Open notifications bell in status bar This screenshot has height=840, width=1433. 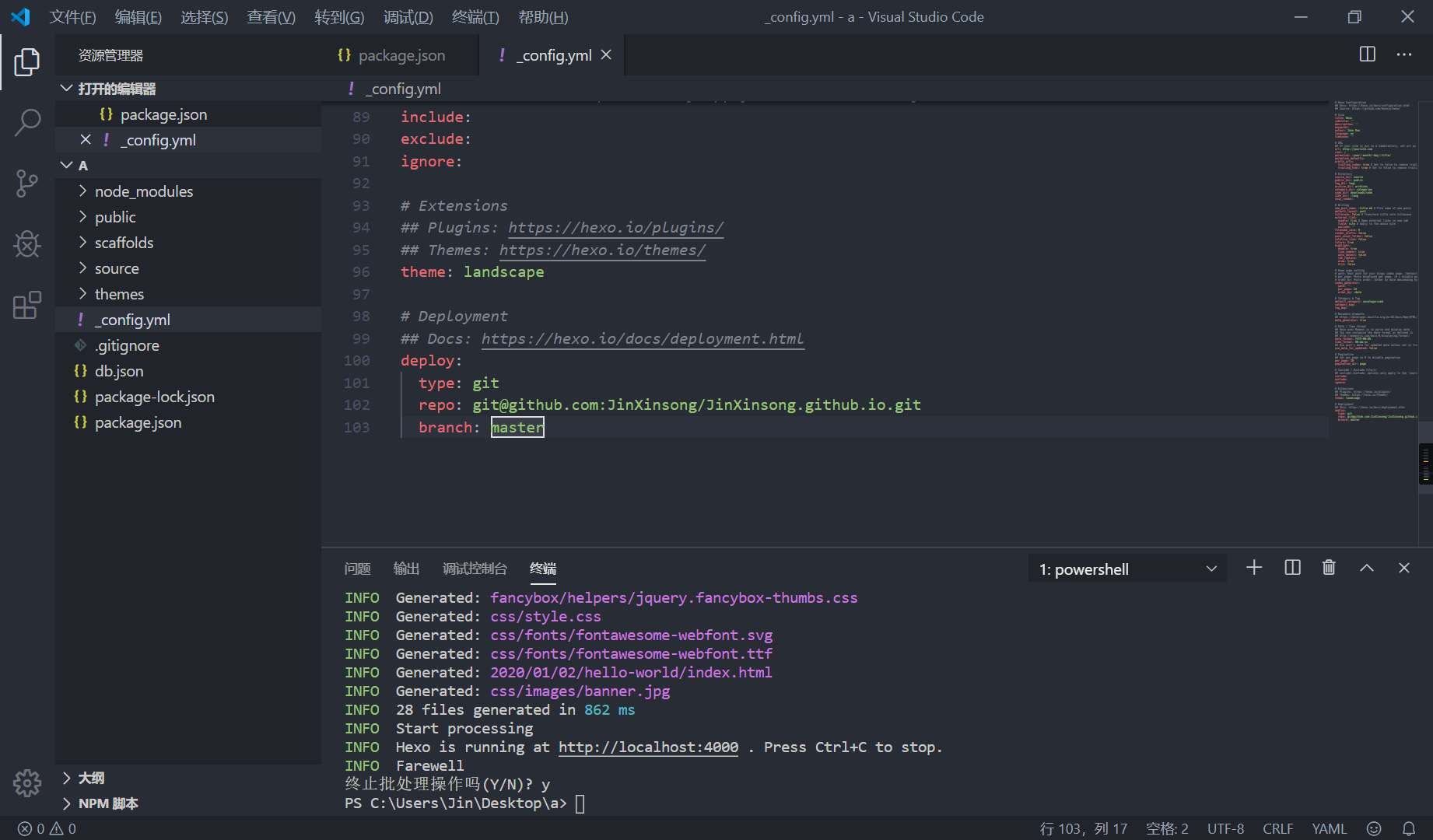[1409, 828]
